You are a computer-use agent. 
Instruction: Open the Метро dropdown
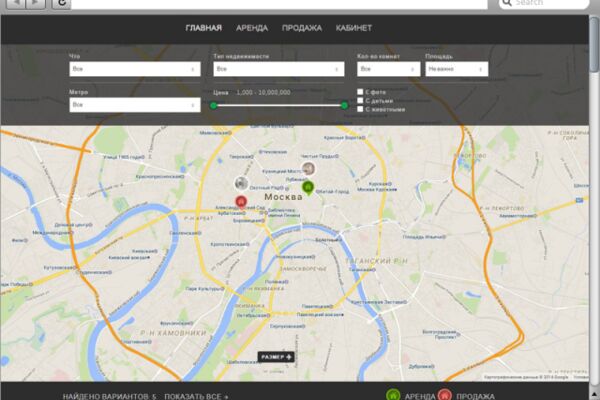tap(135, 104)
